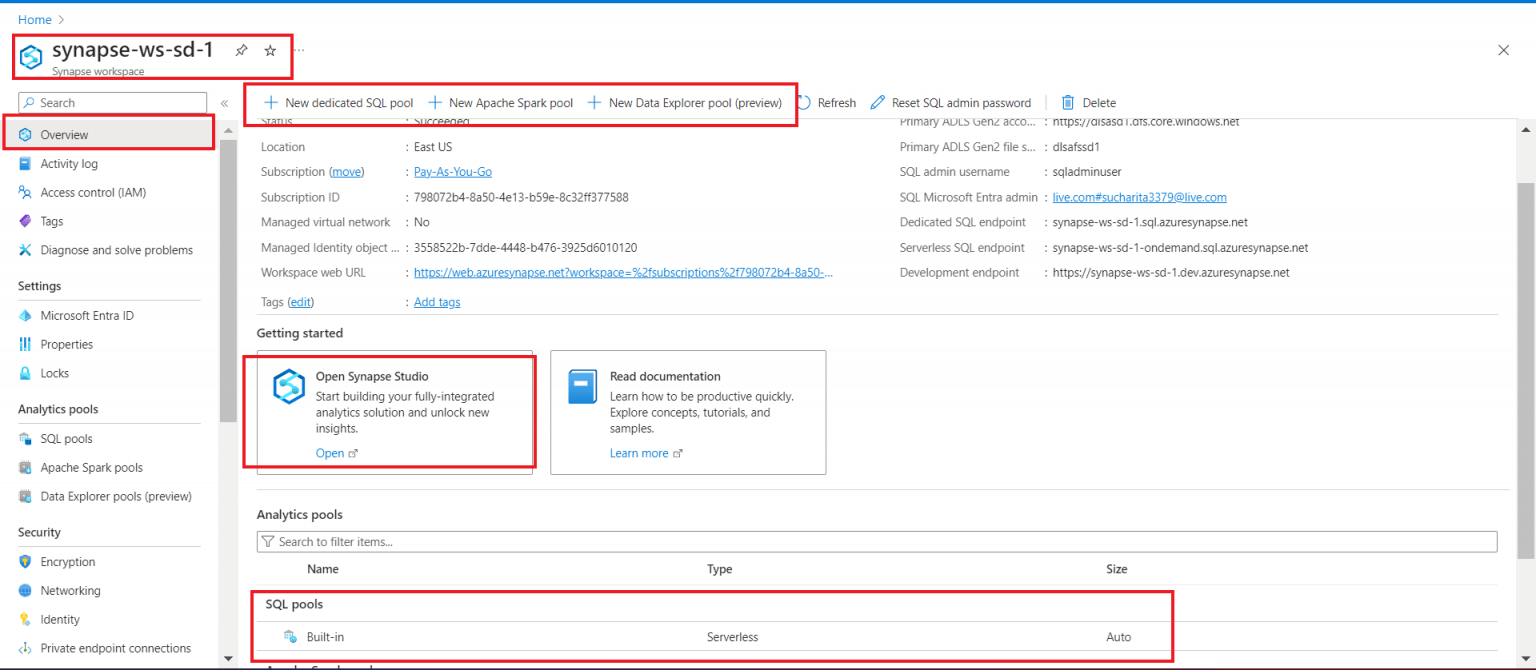Open the more options ellipsis beside title
The width and height of the screenshot is (1536, 670).
point(299,50)
